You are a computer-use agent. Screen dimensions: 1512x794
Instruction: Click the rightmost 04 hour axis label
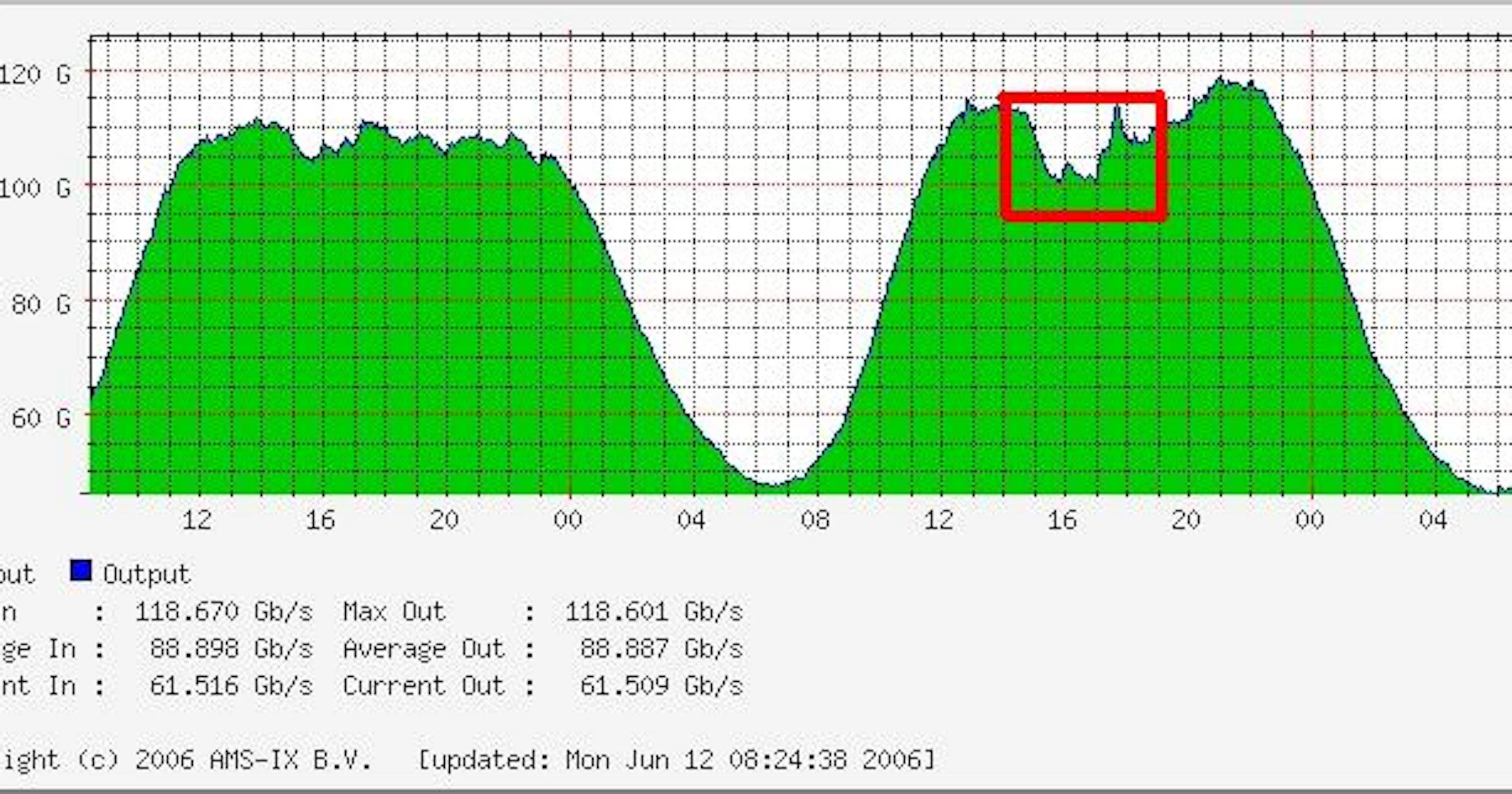point(1433,520)
